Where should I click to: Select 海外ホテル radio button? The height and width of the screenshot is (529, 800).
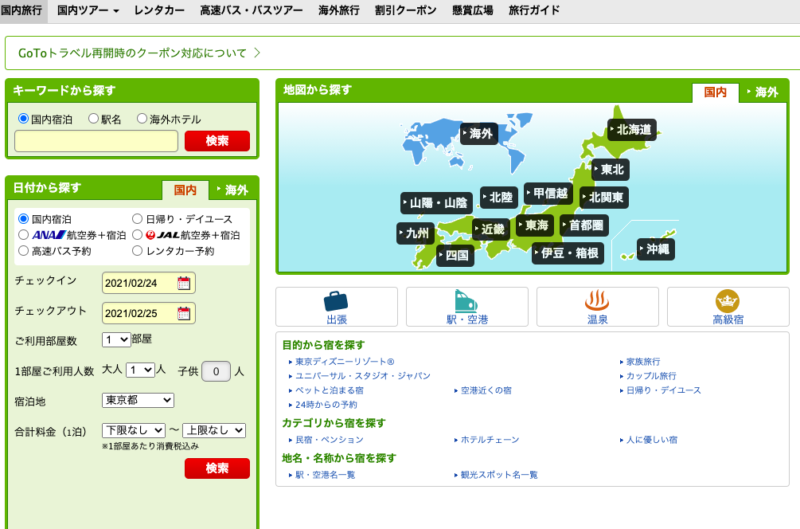click(x=141, y=118)
